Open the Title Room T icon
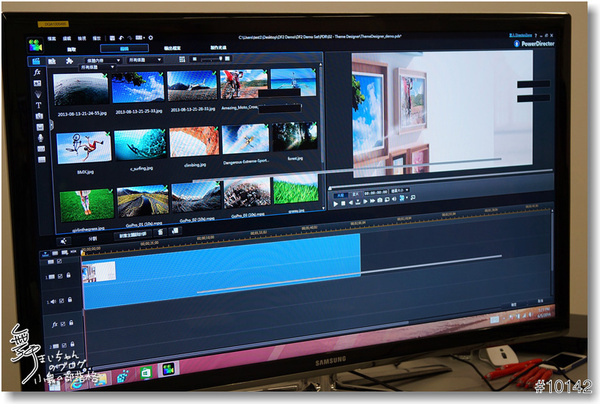 coord(38,105)
